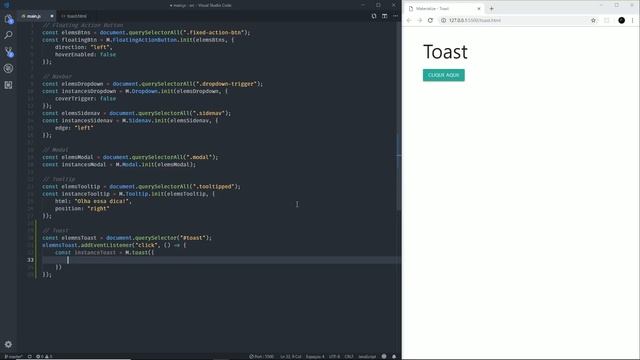Open the editor More Actions menu
This screenshot has height=360, width=640.
(396, 16)
